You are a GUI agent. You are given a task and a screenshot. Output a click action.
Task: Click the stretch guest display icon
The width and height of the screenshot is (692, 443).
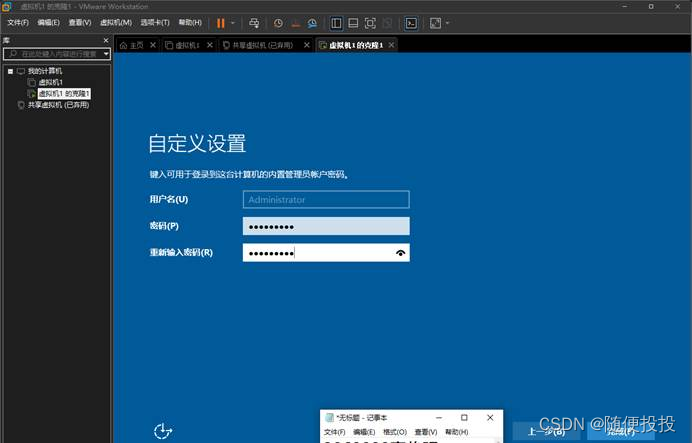click(x=436, y=23)
